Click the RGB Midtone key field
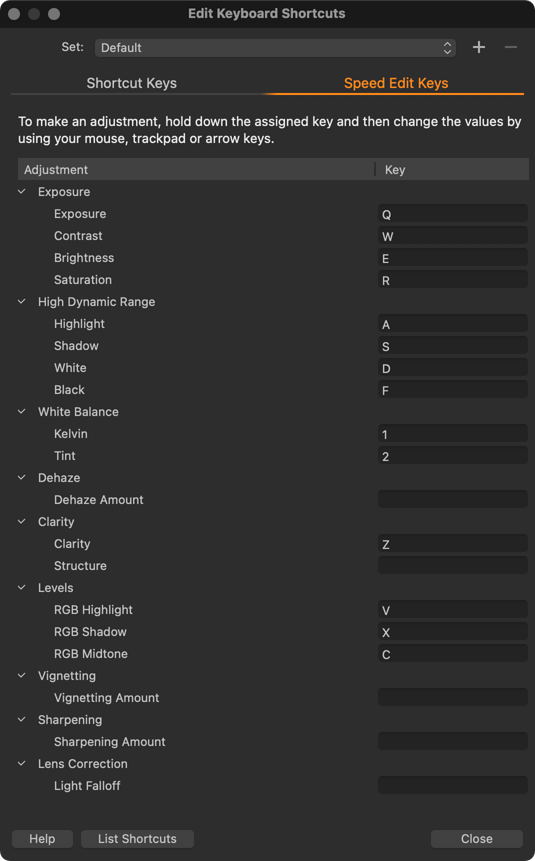This screenshot has width=535, height=861. (453, 654)
